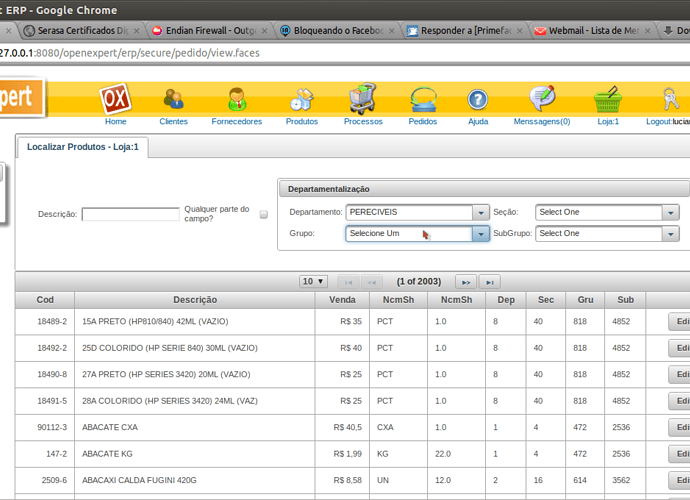
Task: Switch to Responder a [Primefaces browser tab
Action: 466,31
